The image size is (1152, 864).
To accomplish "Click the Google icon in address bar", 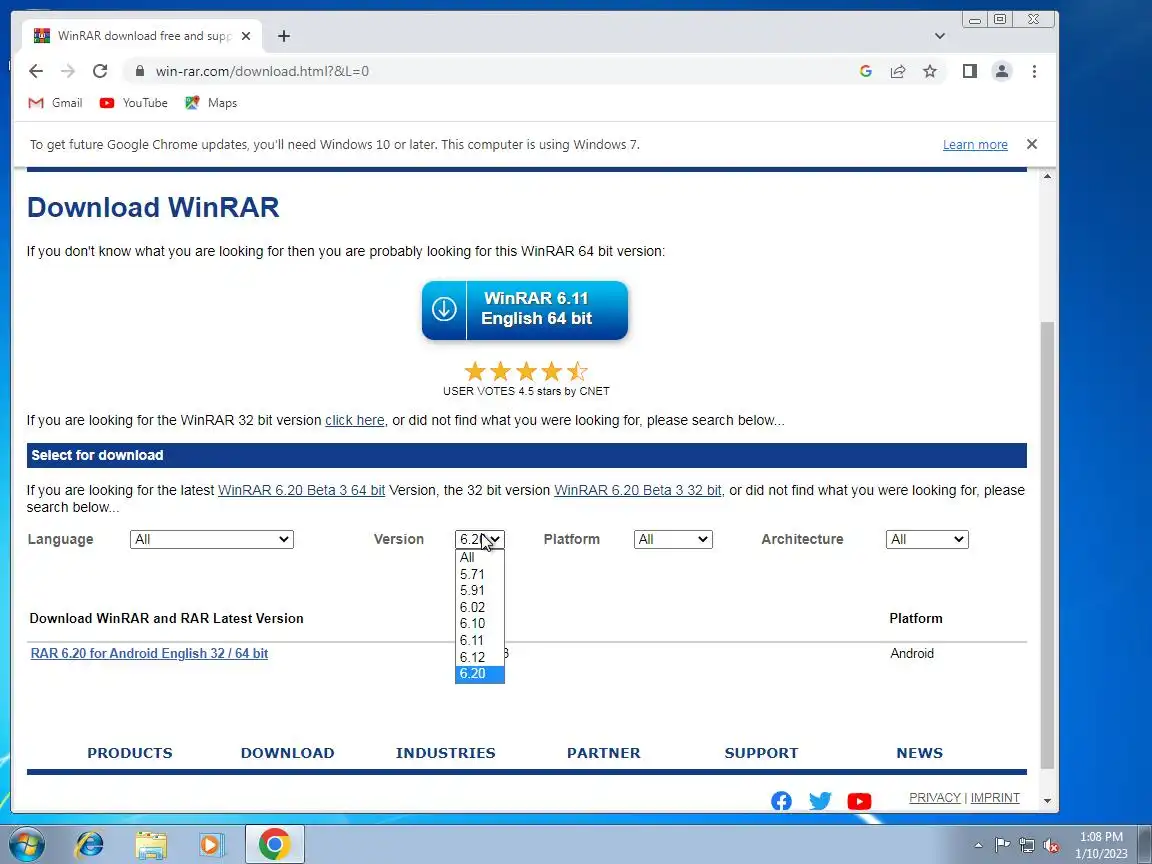I will point(865,71).
